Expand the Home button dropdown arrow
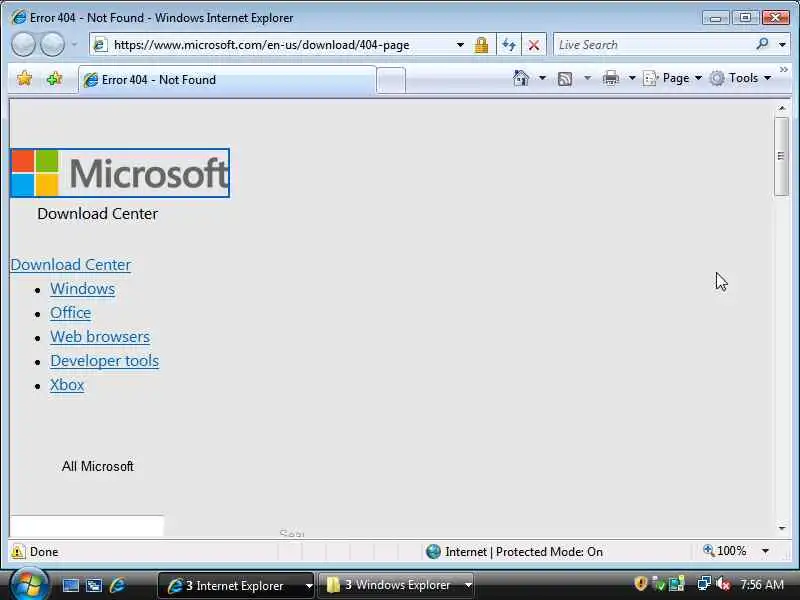The height and width of the screenshot is (600, 800). (542, 78)
